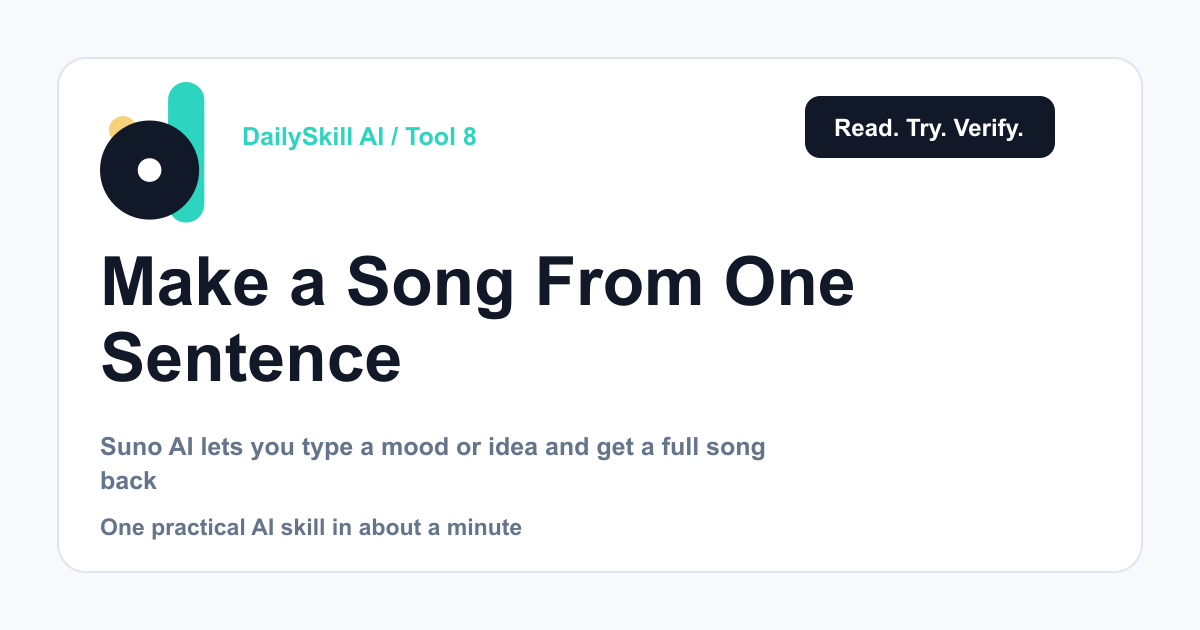The width and height of the screenshot is (1200, 630).
Task: Click the word Read on the dark button
Action: tap(867, 128)
